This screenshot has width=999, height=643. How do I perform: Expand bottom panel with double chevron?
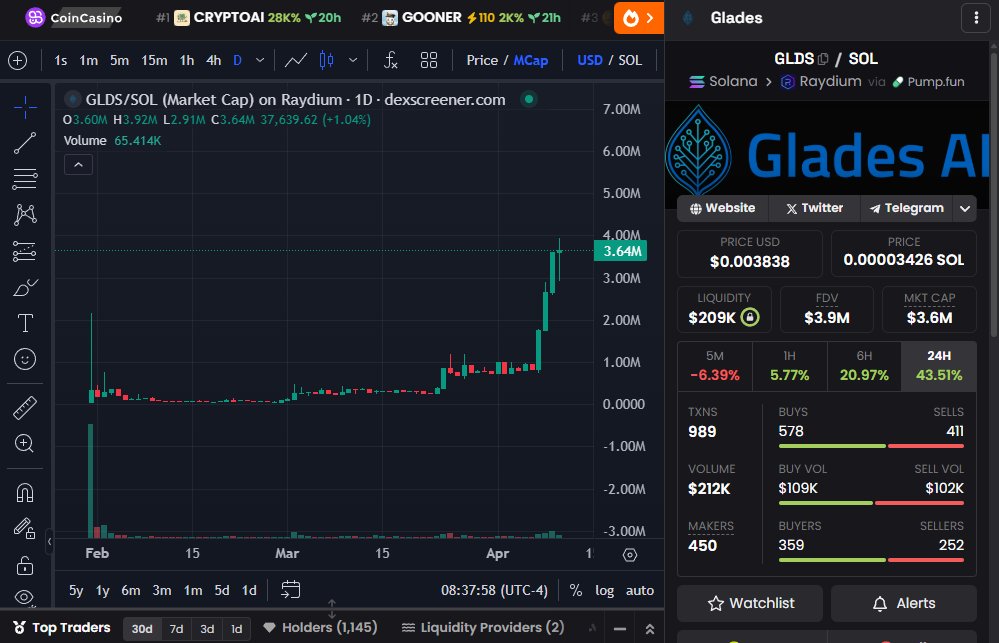[649, 629]
